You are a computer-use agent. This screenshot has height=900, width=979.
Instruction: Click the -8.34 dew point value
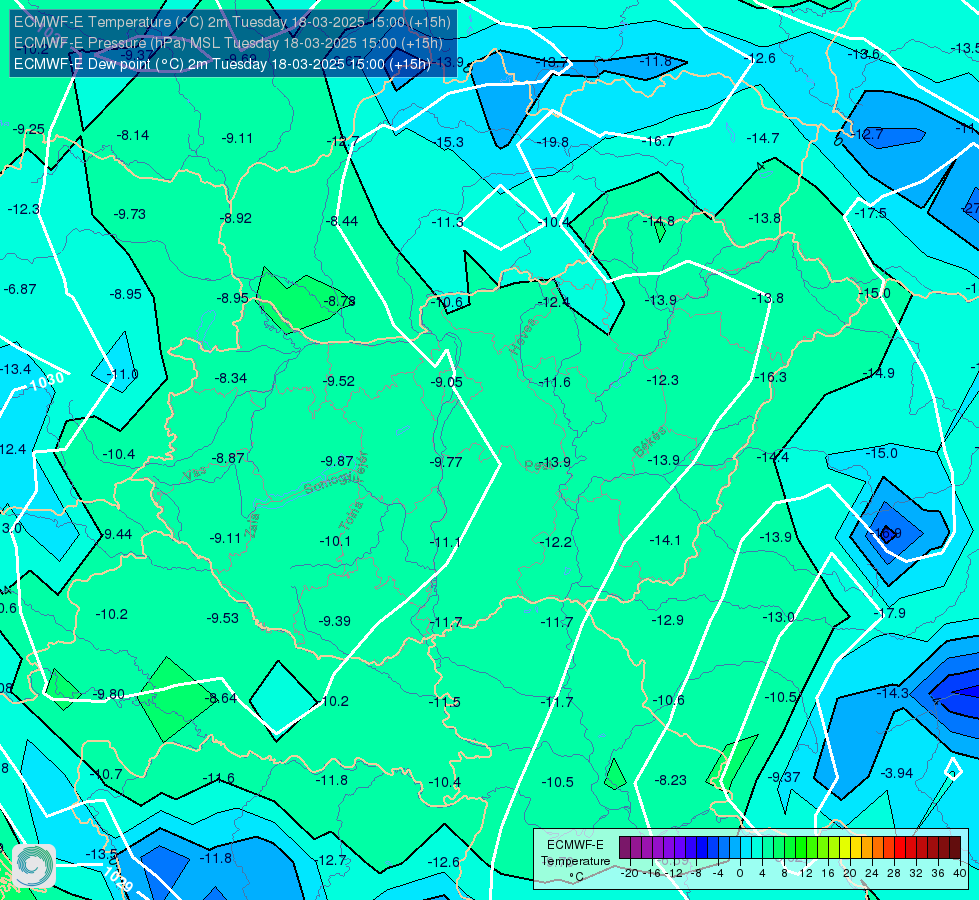(230, 378)
